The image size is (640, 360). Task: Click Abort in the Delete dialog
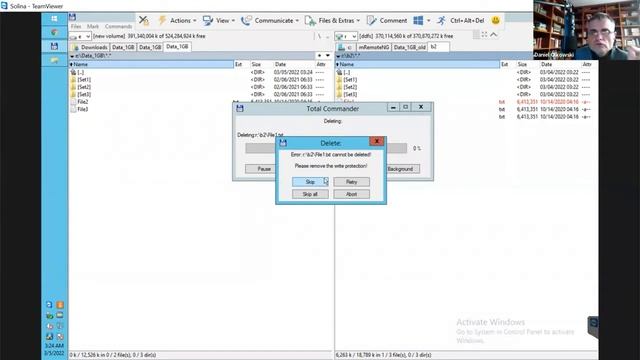tap(351, 194)
